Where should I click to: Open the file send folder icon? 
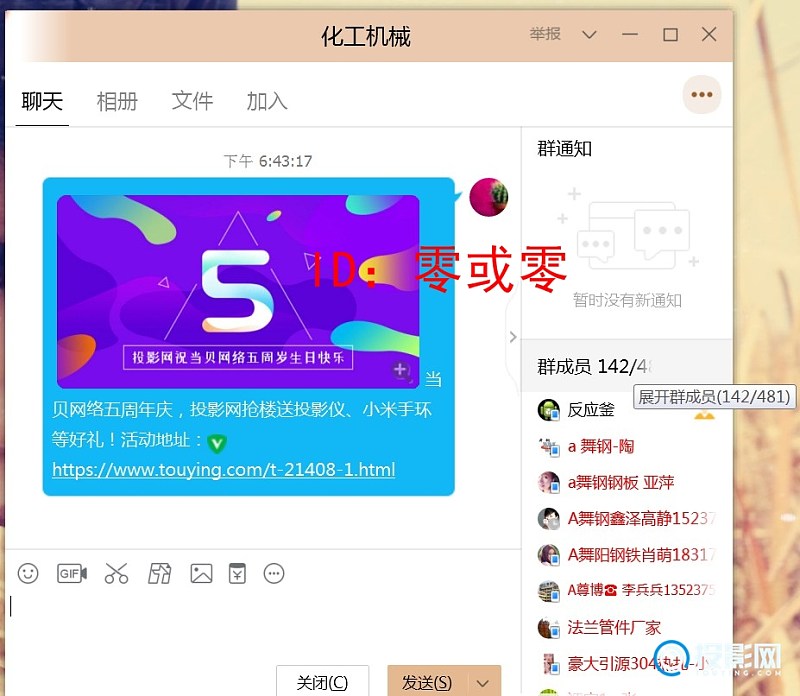[x=160, y=574]
